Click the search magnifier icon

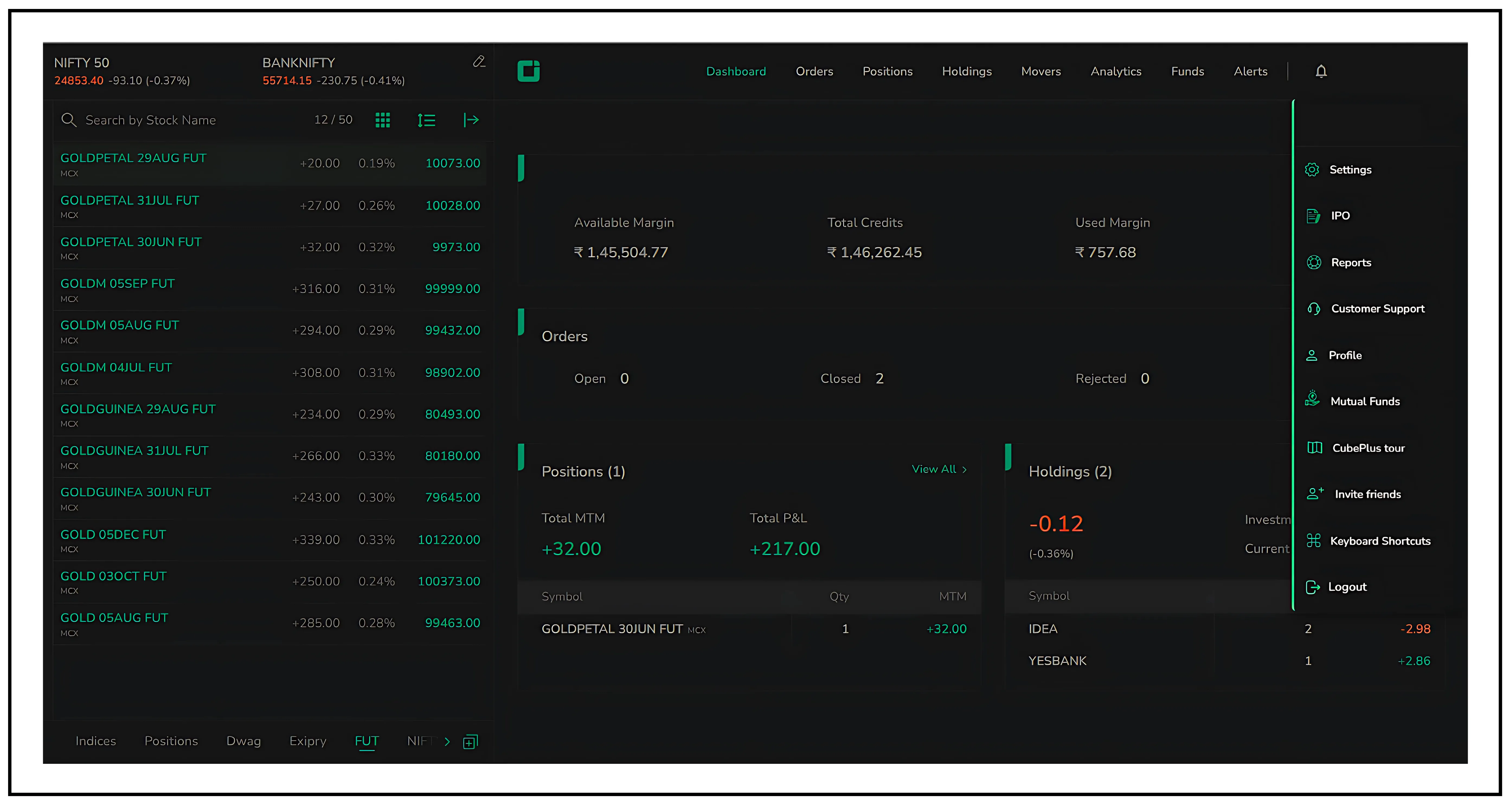[x=69, y=120]
